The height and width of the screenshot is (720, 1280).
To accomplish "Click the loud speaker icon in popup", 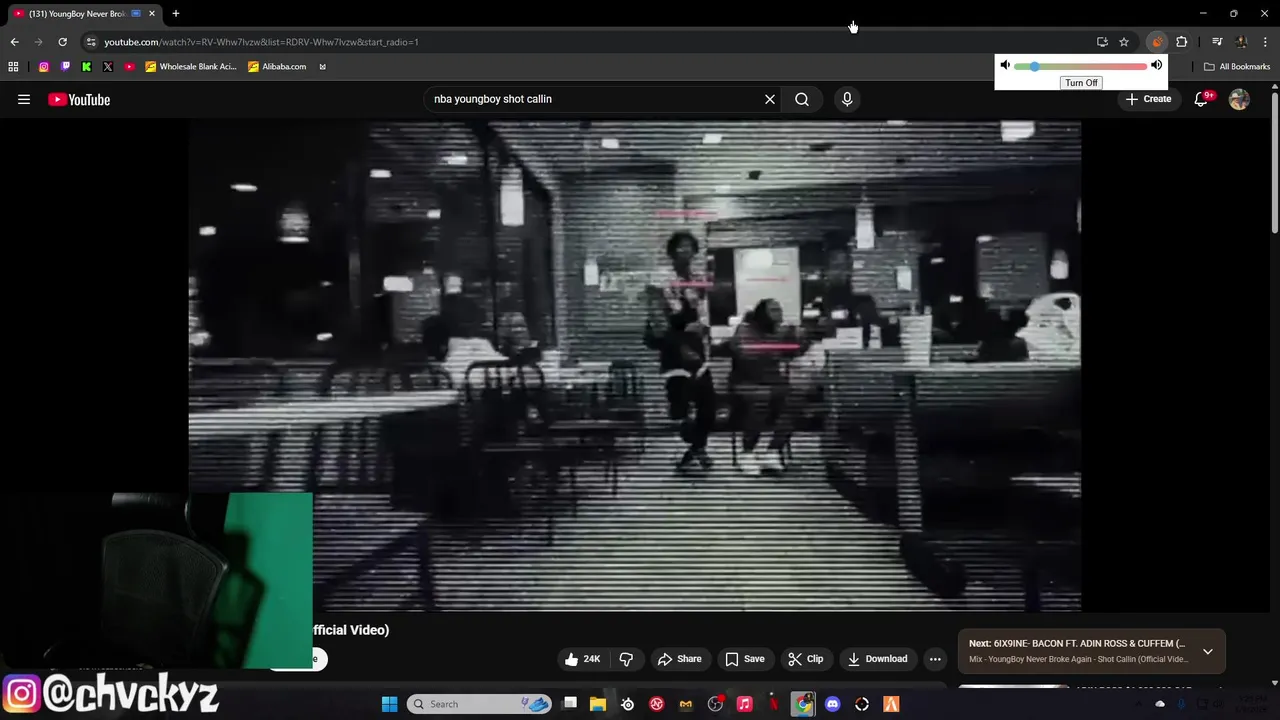I will (x=1156, y=65).
